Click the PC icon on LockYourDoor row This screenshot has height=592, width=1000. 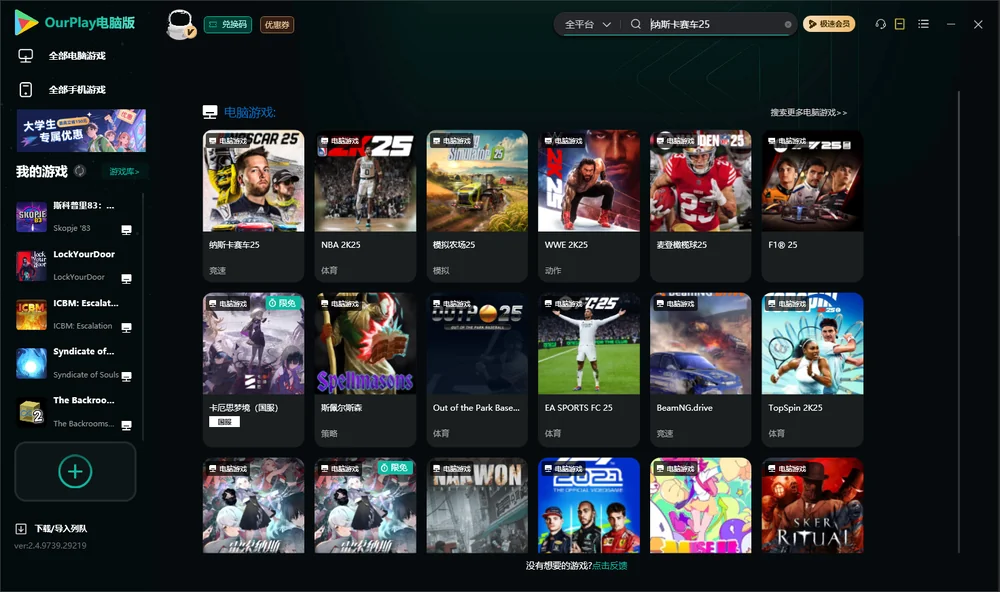pyautogui.click(x=126, y=279)
